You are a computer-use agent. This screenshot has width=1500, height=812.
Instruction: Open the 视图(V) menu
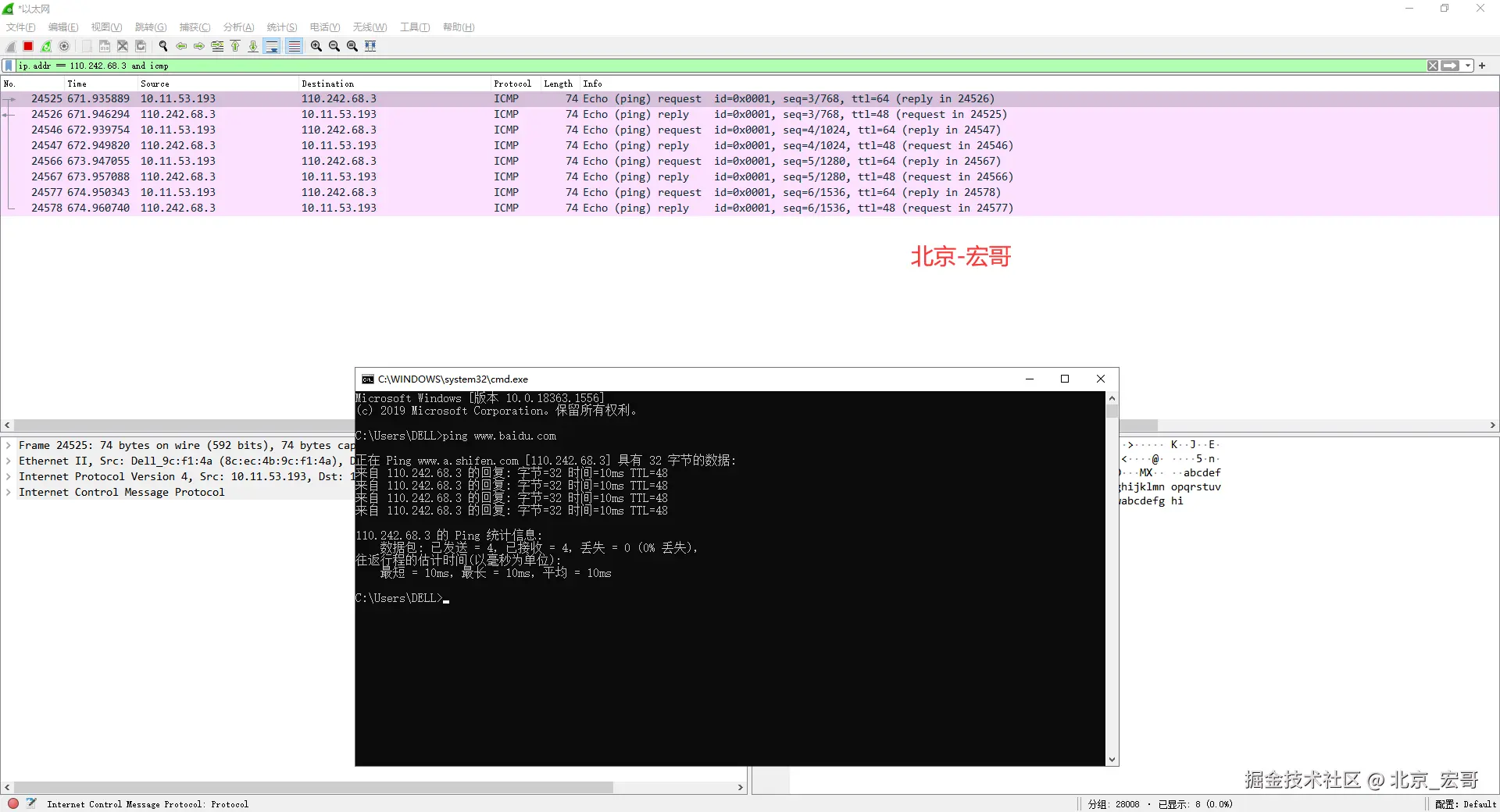tap(106, 27)
